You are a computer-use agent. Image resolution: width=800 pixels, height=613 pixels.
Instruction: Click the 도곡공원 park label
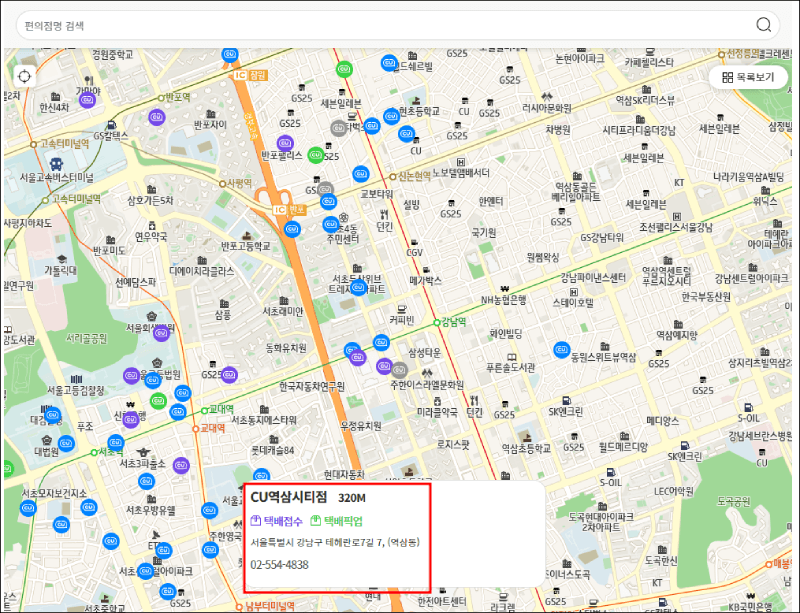coord(734,502)
